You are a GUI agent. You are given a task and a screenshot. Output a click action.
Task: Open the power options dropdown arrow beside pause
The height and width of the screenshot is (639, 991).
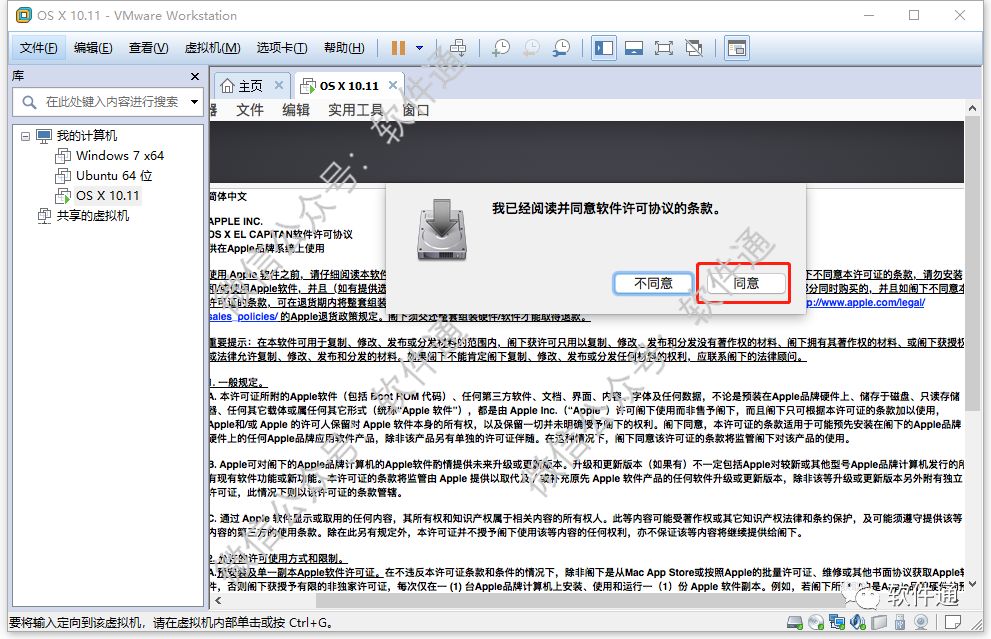tap(419, 48)
